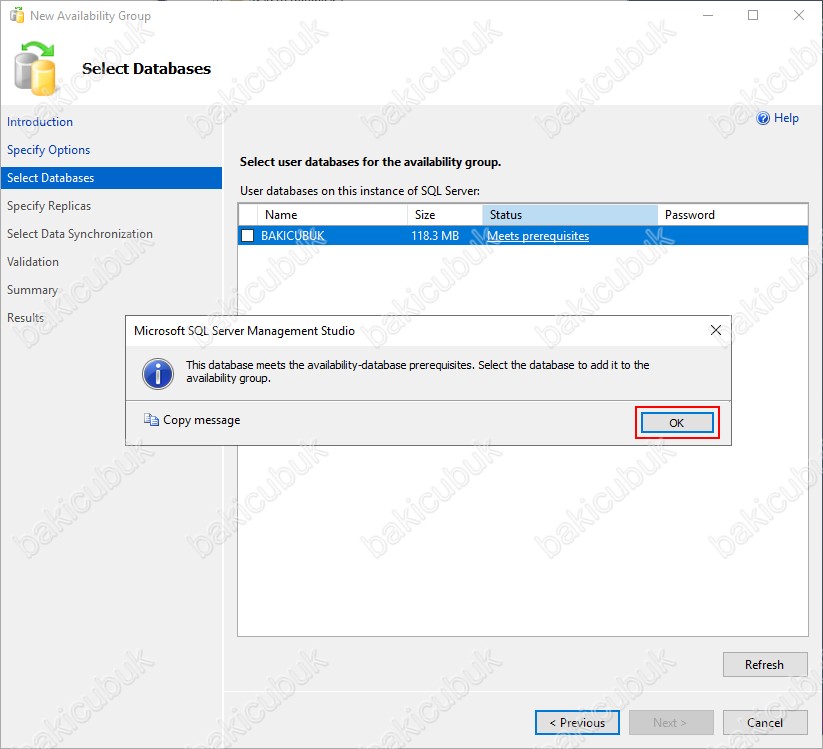Click the Password column header

click(733, 215)
